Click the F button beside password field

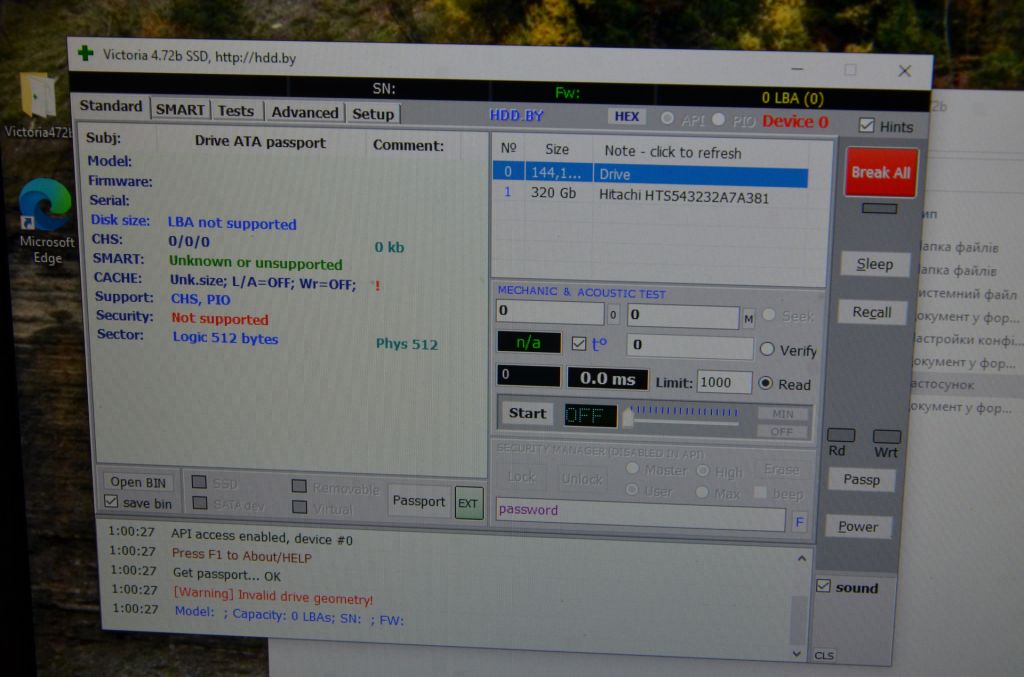tap(799, 521)
